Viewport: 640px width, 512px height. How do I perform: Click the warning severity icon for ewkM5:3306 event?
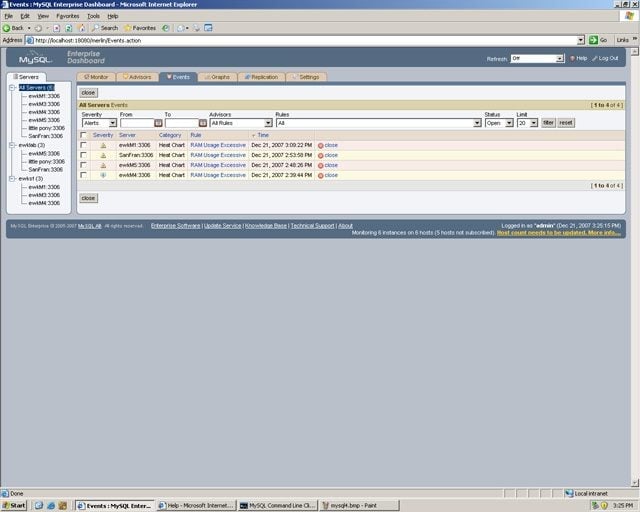pyautogui.click(x=103, y=165)
